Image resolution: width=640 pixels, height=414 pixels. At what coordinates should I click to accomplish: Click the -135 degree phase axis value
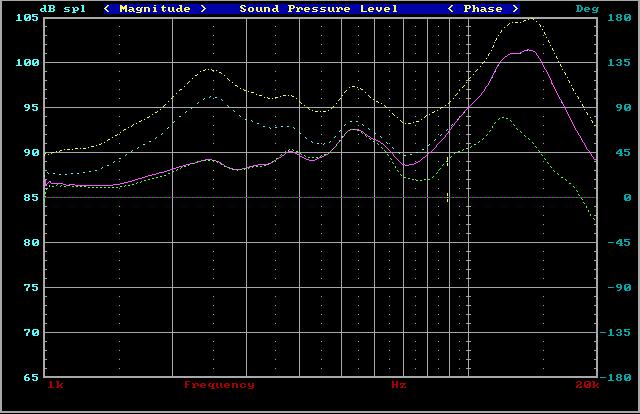click(x=615, y=332)
